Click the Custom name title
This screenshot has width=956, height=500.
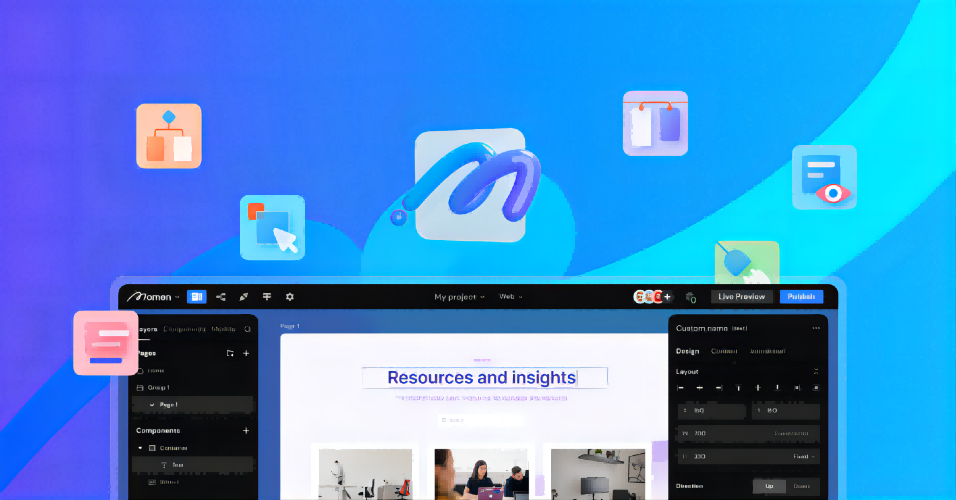702,328
